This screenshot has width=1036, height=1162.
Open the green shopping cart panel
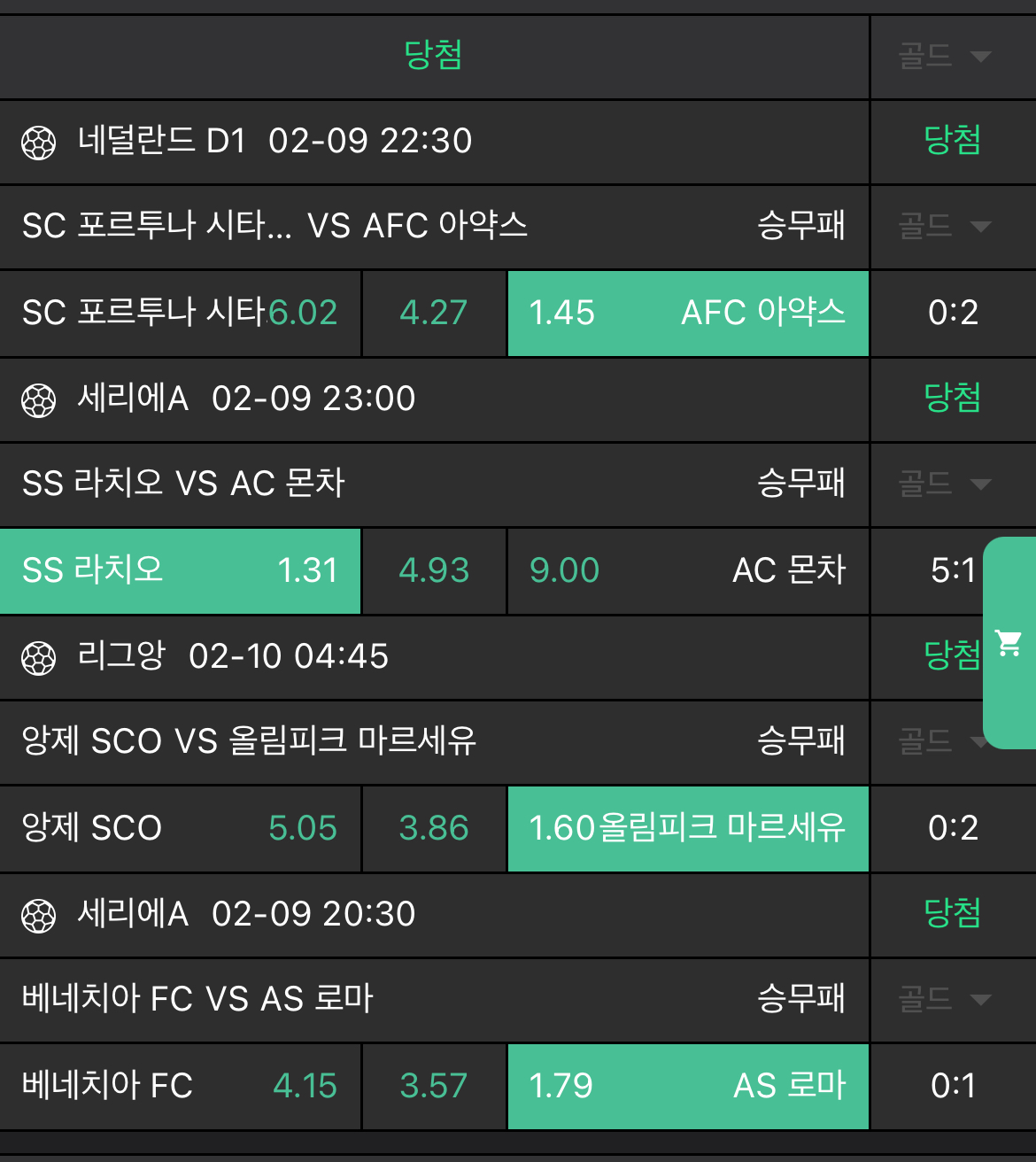coord(1009,643)
